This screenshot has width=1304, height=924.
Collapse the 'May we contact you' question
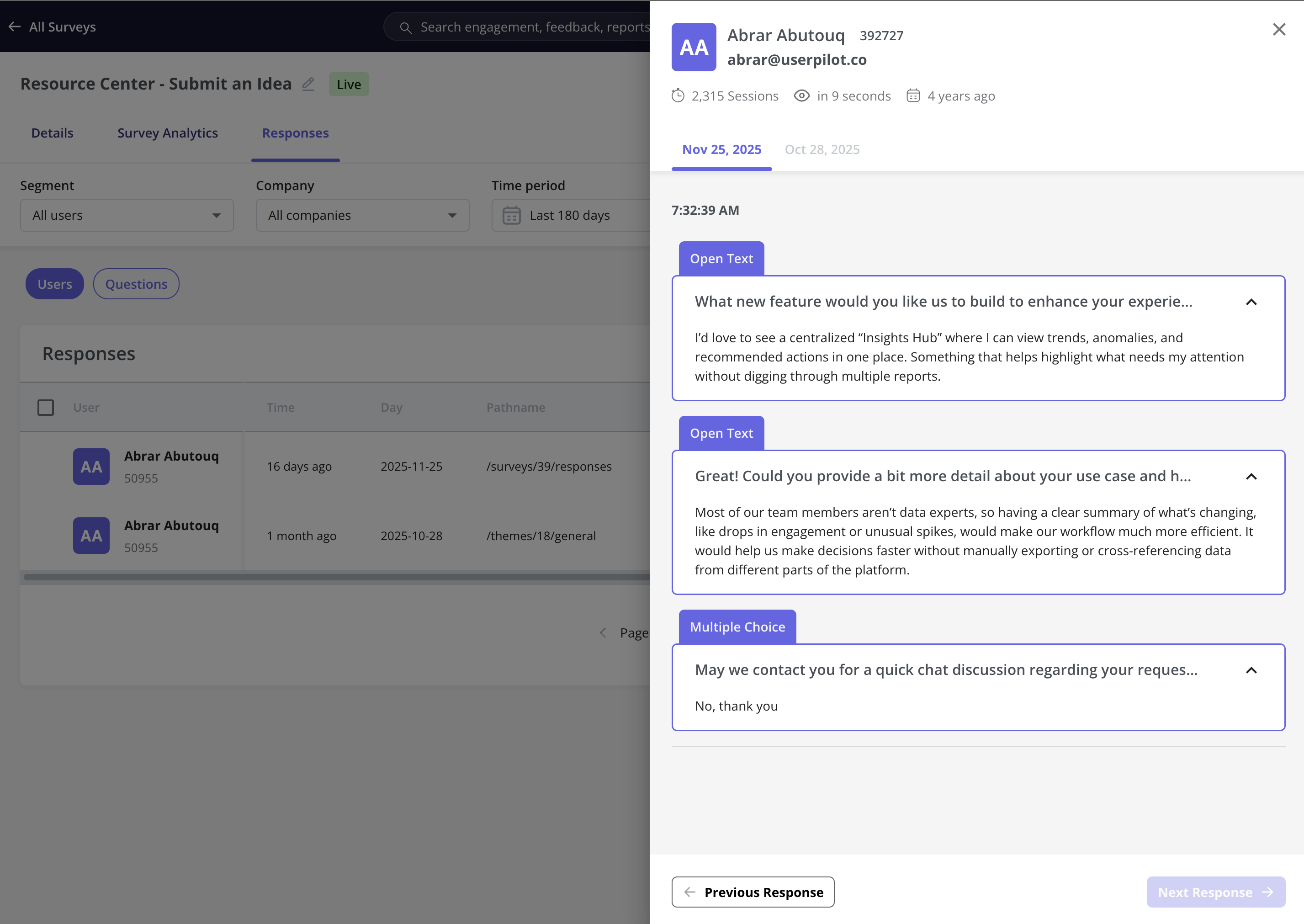coord(1251,670)
